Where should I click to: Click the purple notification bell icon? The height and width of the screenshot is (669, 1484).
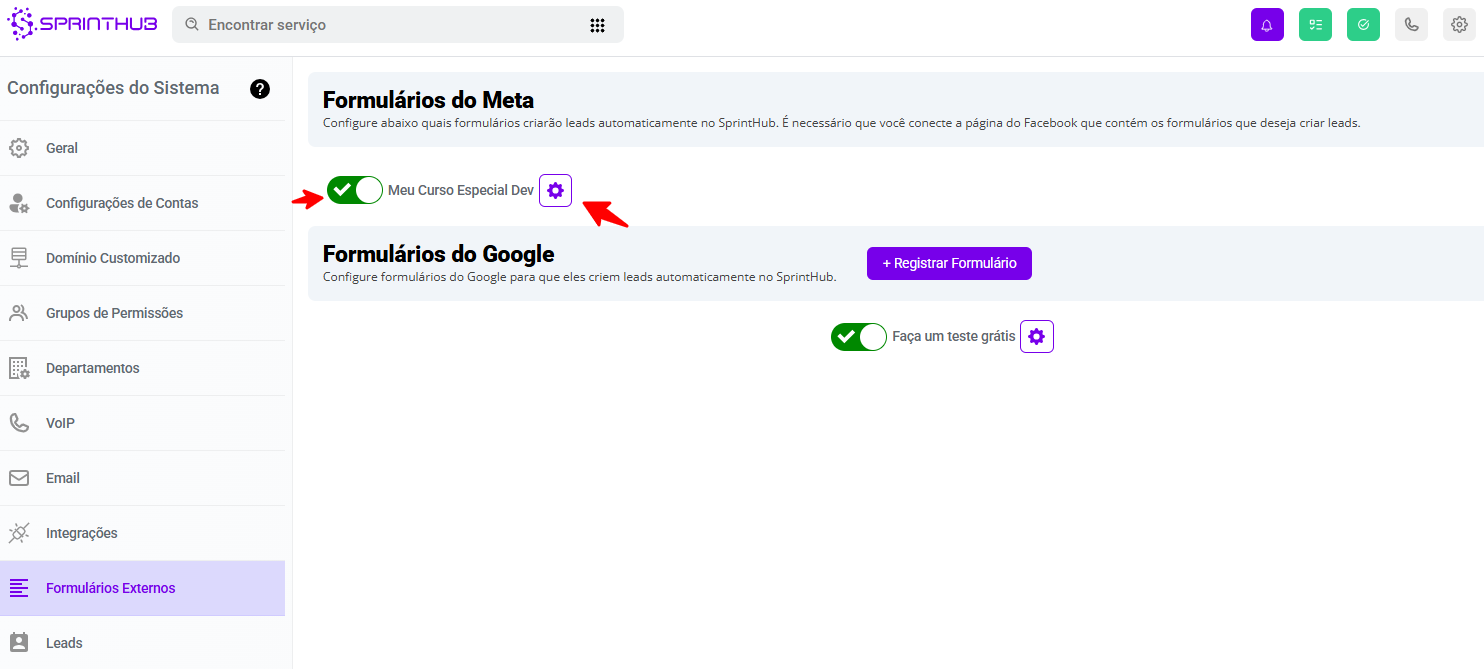pyautogui.click(x=1267, y=25)
